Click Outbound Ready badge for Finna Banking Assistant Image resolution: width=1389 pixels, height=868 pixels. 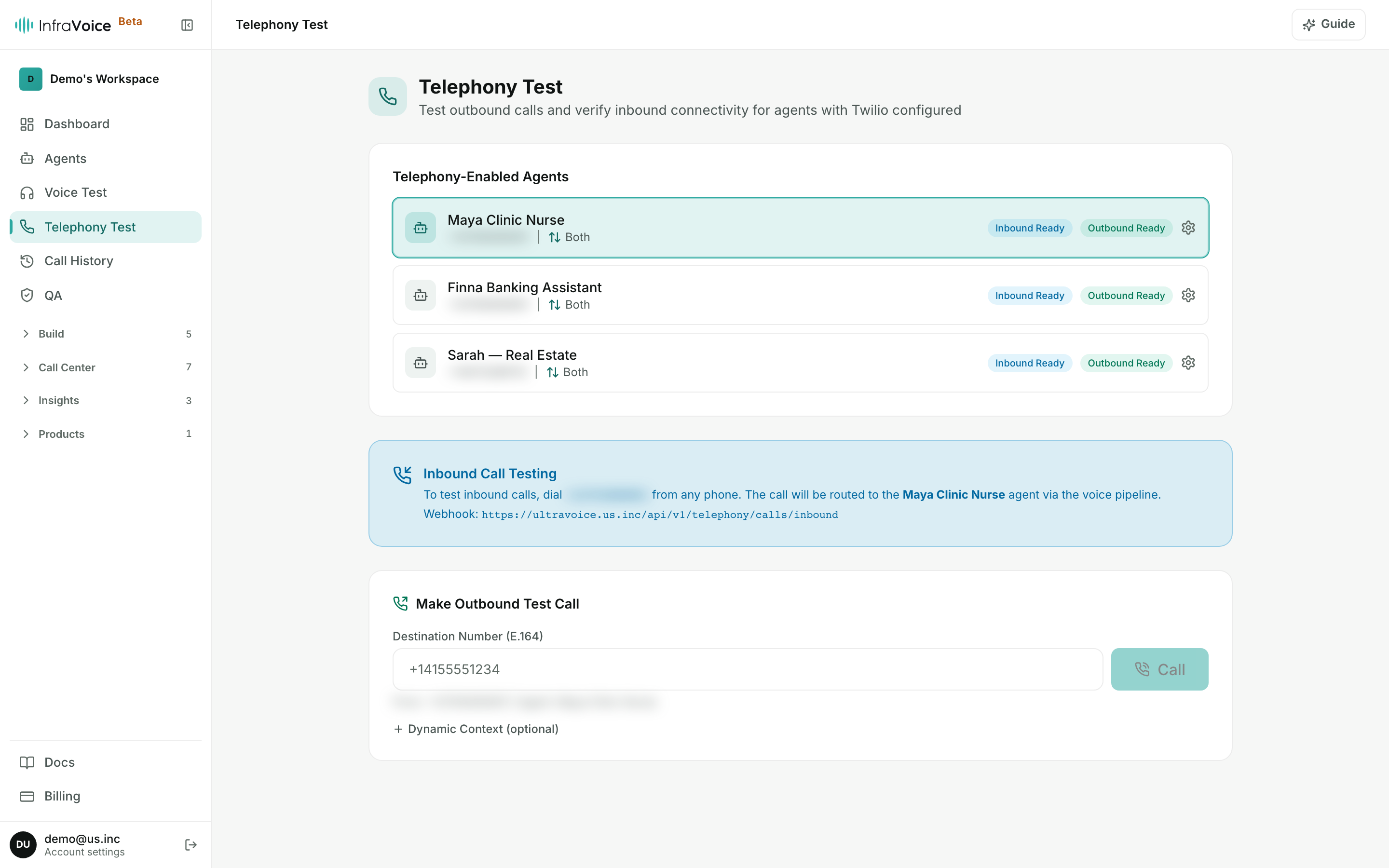pyautogui.click(x=1126, y=295)
